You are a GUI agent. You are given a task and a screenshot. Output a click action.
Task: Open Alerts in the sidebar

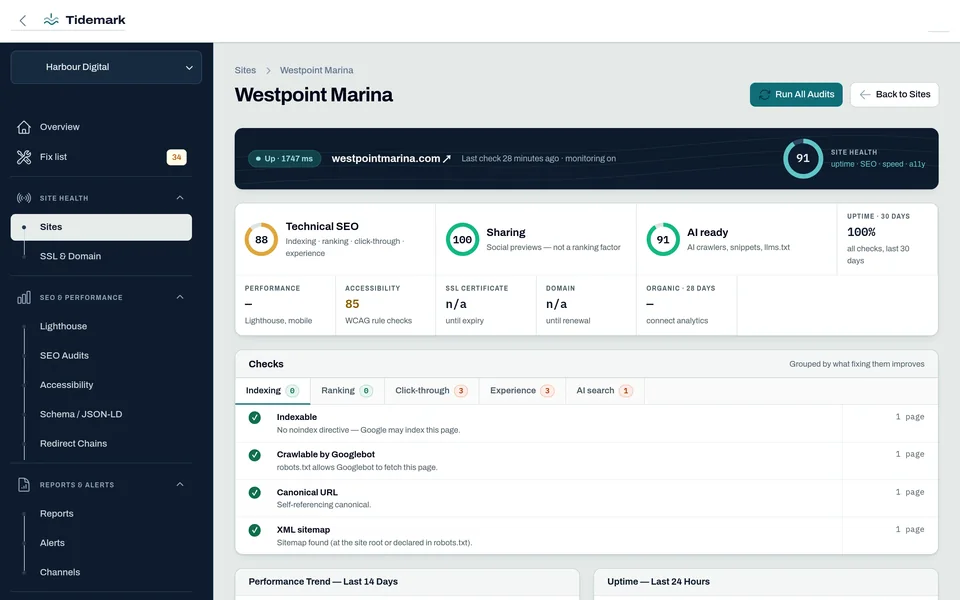pyautogui.click(x=52, y=543)
